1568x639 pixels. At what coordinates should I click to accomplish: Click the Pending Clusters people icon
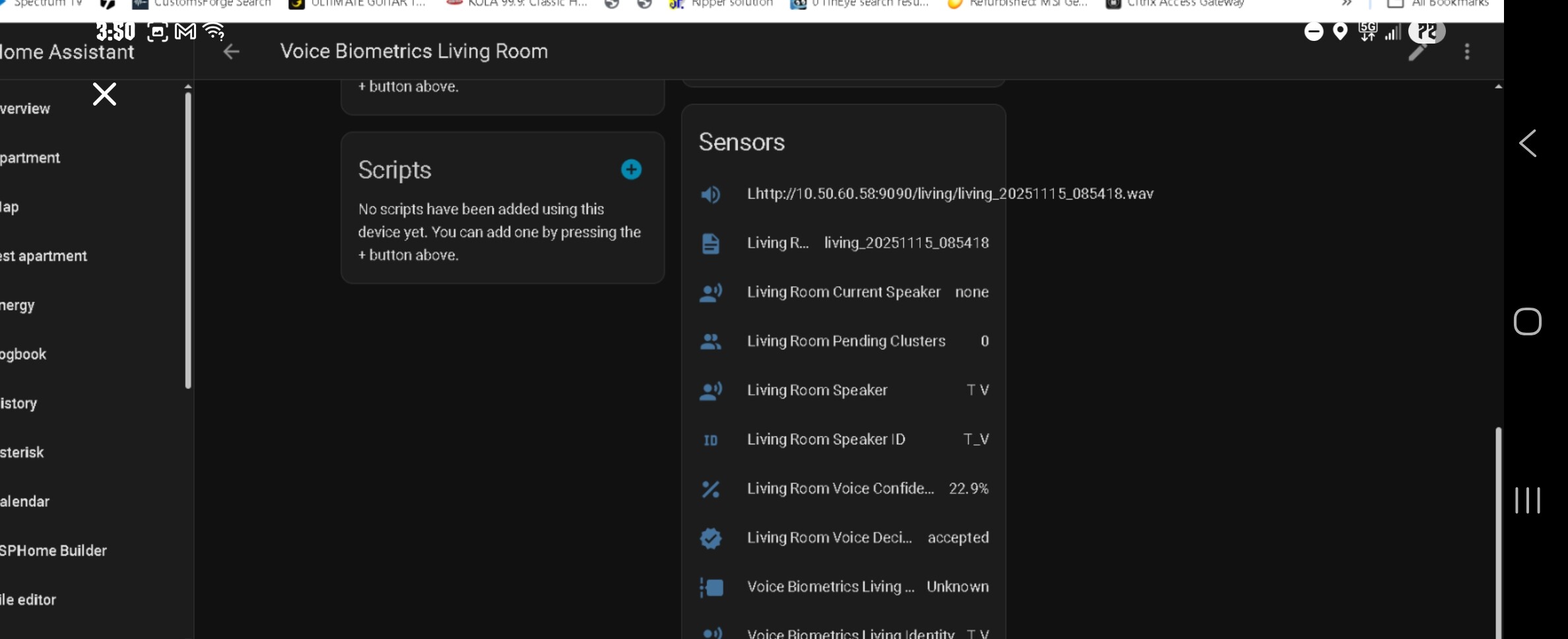click(710, 341)
